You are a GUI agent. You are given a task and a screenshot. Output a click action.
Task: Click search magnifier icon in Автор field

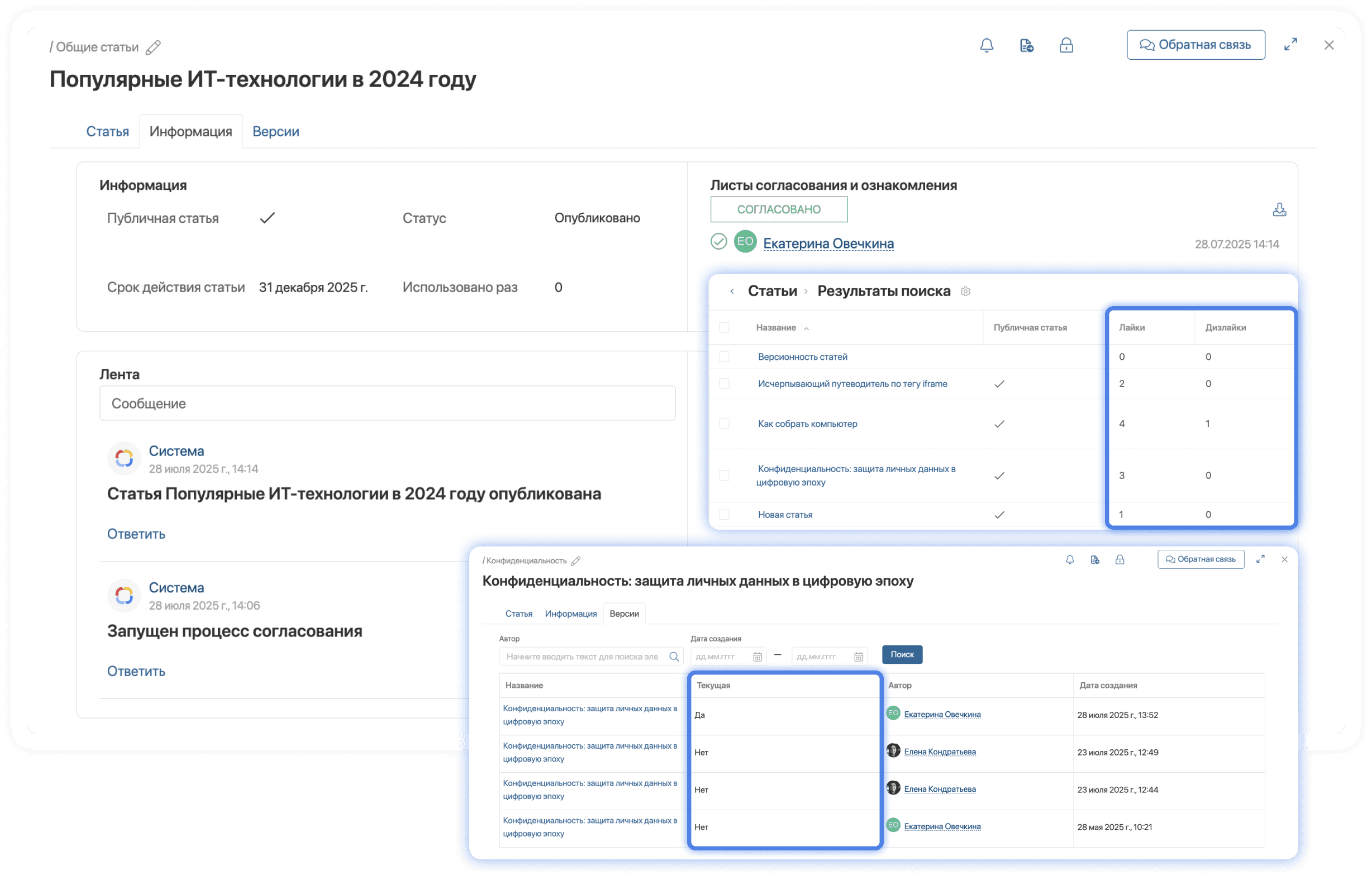[x=674, y=657]
